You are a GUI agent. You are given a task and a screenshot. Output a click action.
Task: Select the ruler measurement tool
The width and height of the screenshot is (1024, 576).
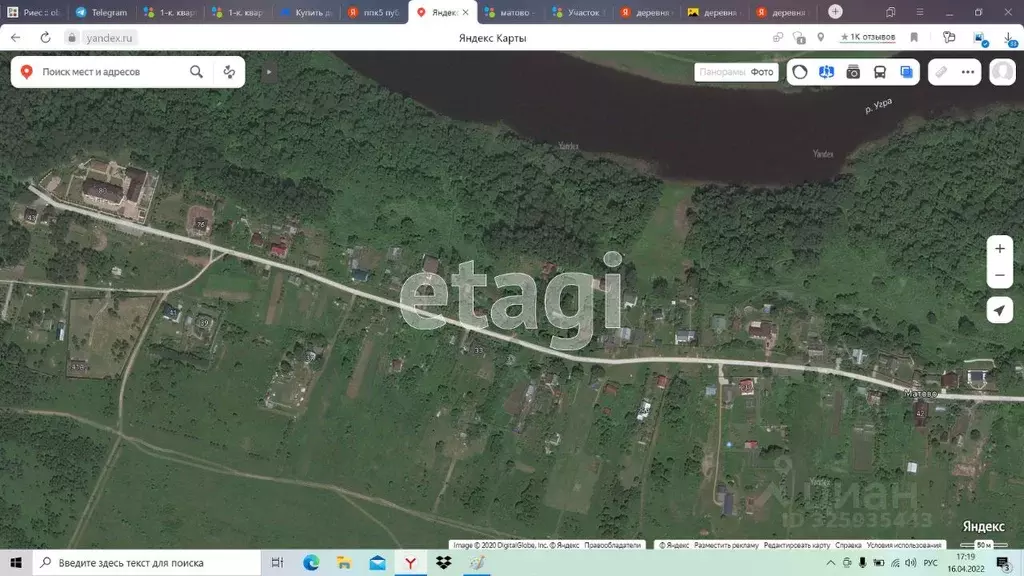pos(941,71)
